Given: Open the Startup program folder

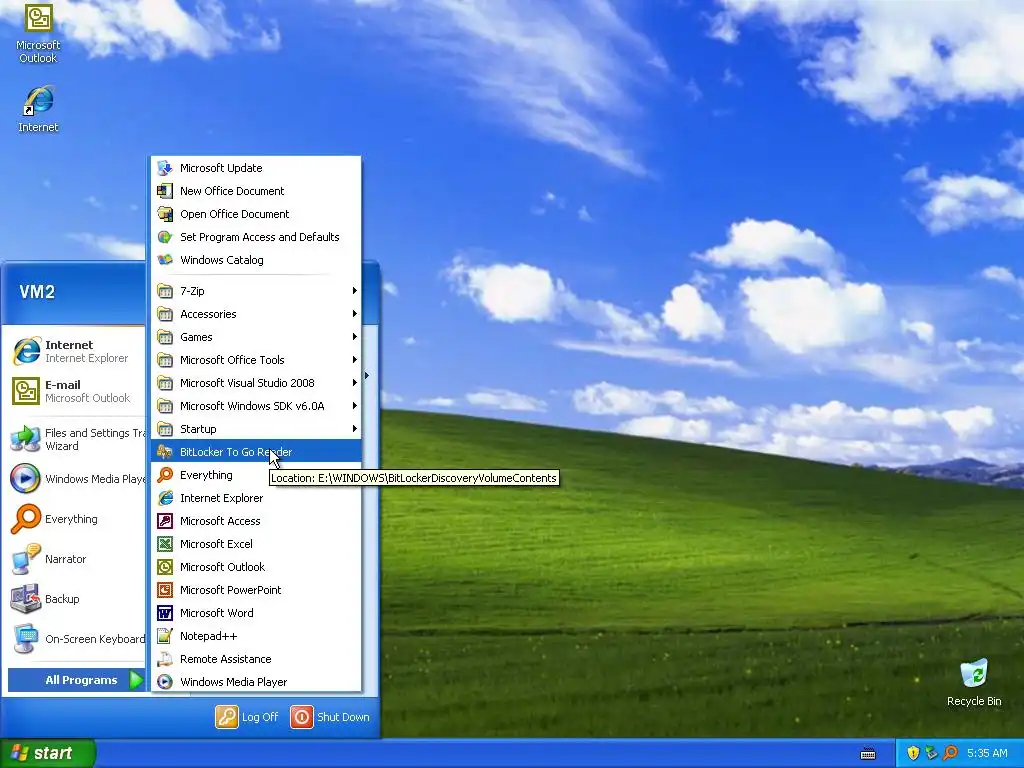Looking at the screenshot, I should click(x=256, y=428).
